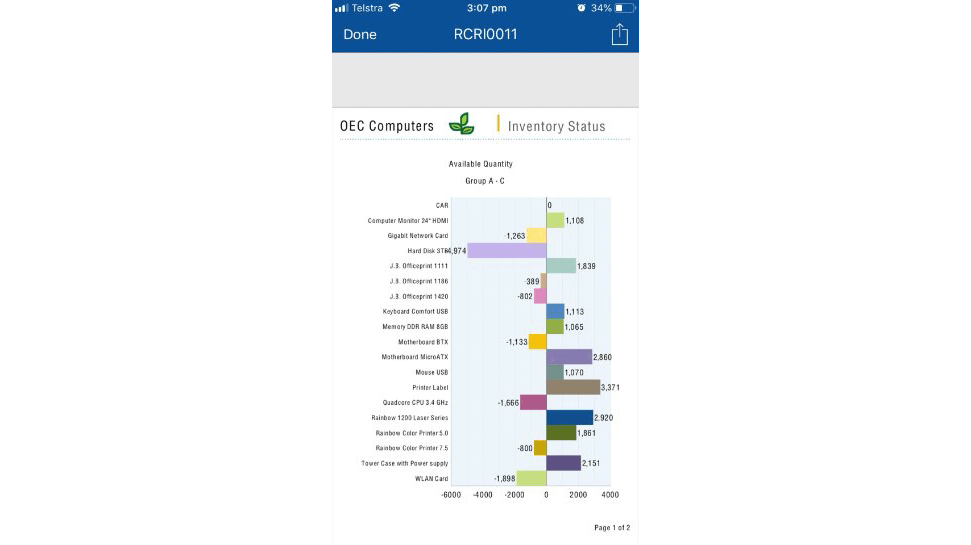The width and height of the screenshot is (971, 545).
Task: Tap the Mouse USB bar
Action: [555, 372]
